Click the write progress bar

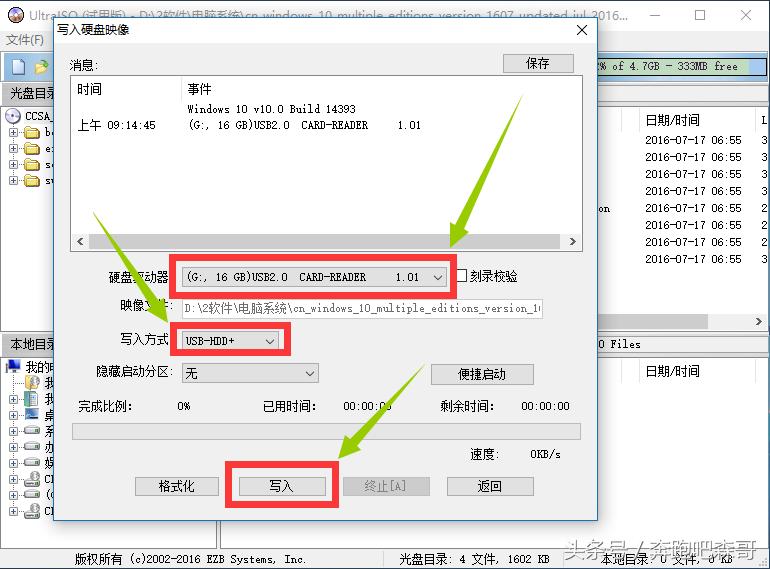[326, 432]
